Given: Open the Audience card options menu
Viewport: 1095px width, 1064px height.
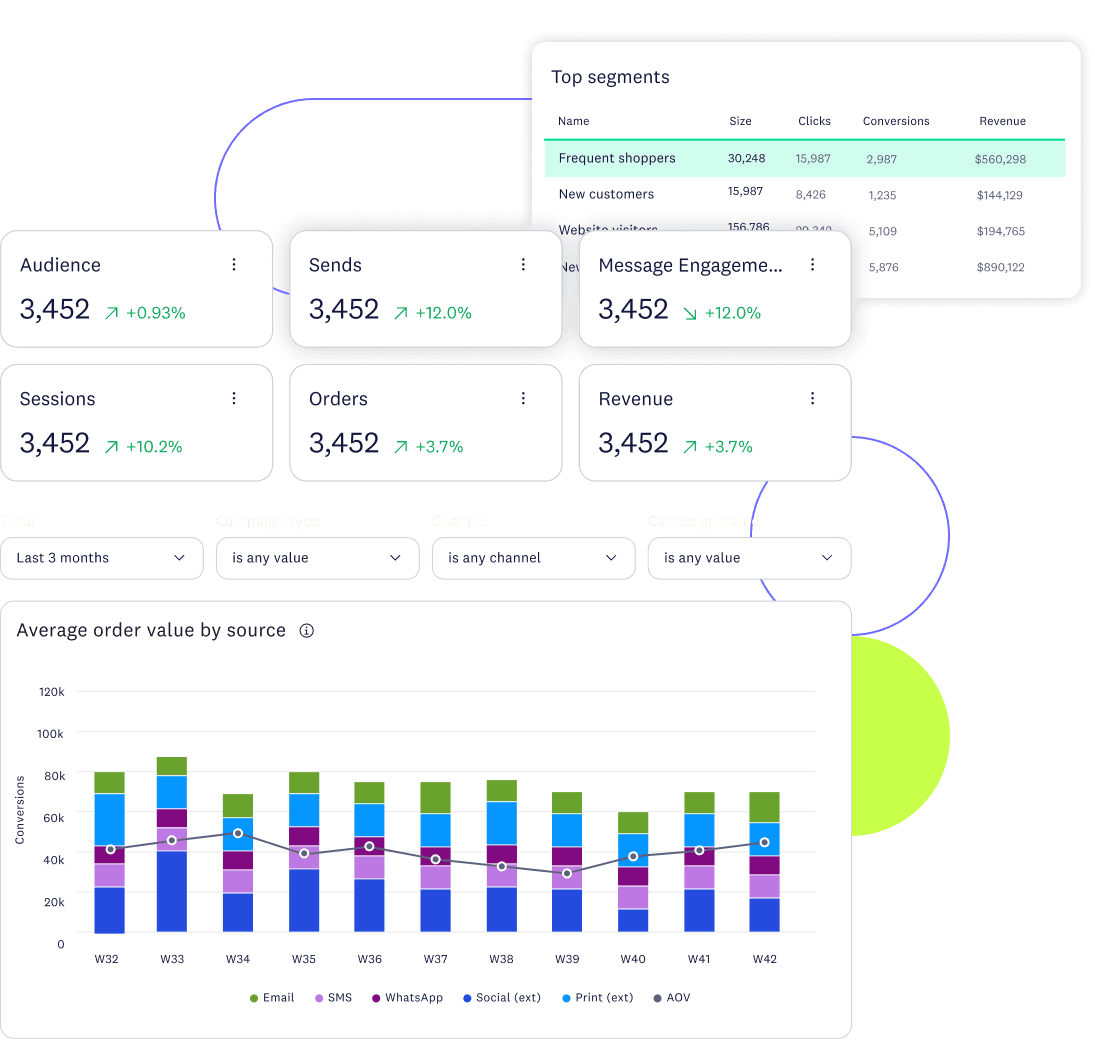Looking at the screenshot, I should point(234,264).
